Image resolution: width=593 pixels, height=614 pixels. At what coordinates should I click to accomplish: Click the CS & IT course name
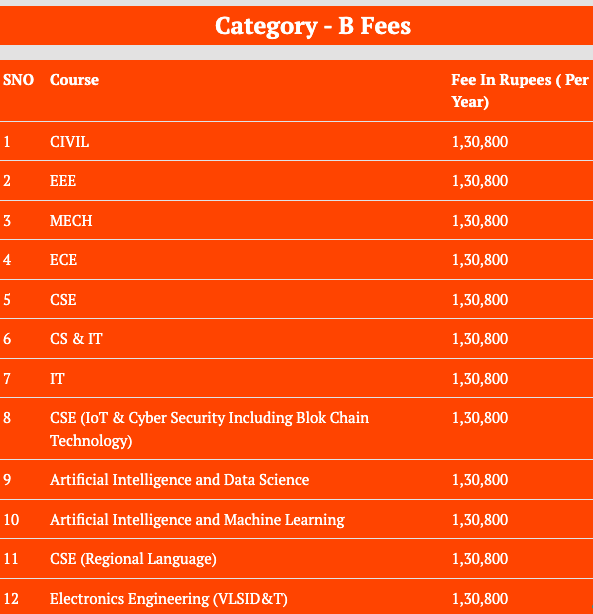pos(76,339)
